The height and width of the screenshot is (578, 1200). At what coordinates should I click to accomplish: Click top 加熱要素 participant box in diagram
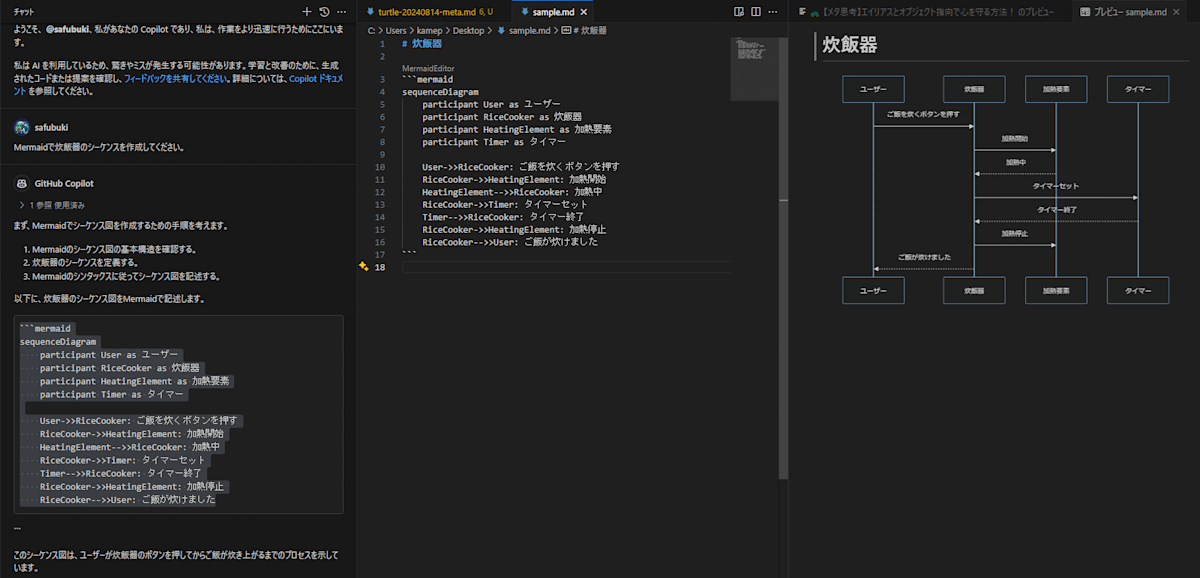click(x=1056, y=89)
